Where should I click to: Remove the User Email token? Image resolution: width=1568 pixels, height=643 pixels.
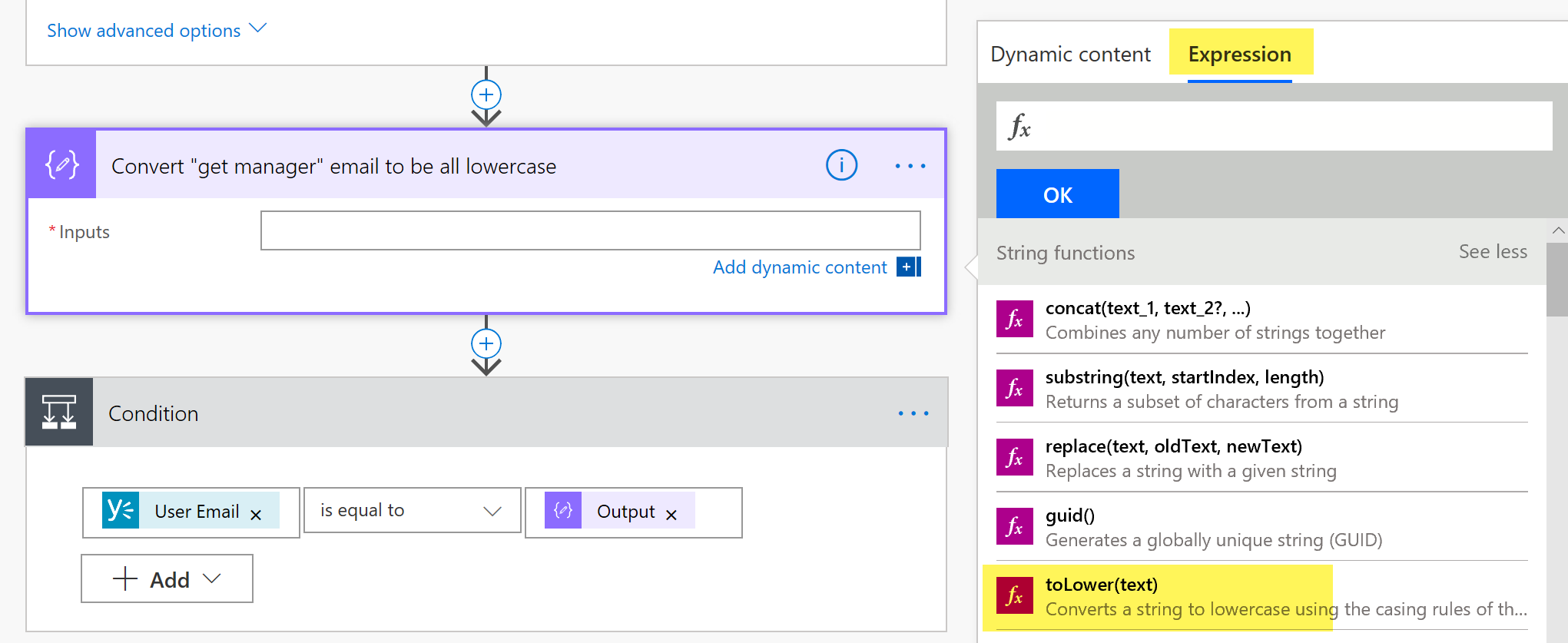click(256, 515)
